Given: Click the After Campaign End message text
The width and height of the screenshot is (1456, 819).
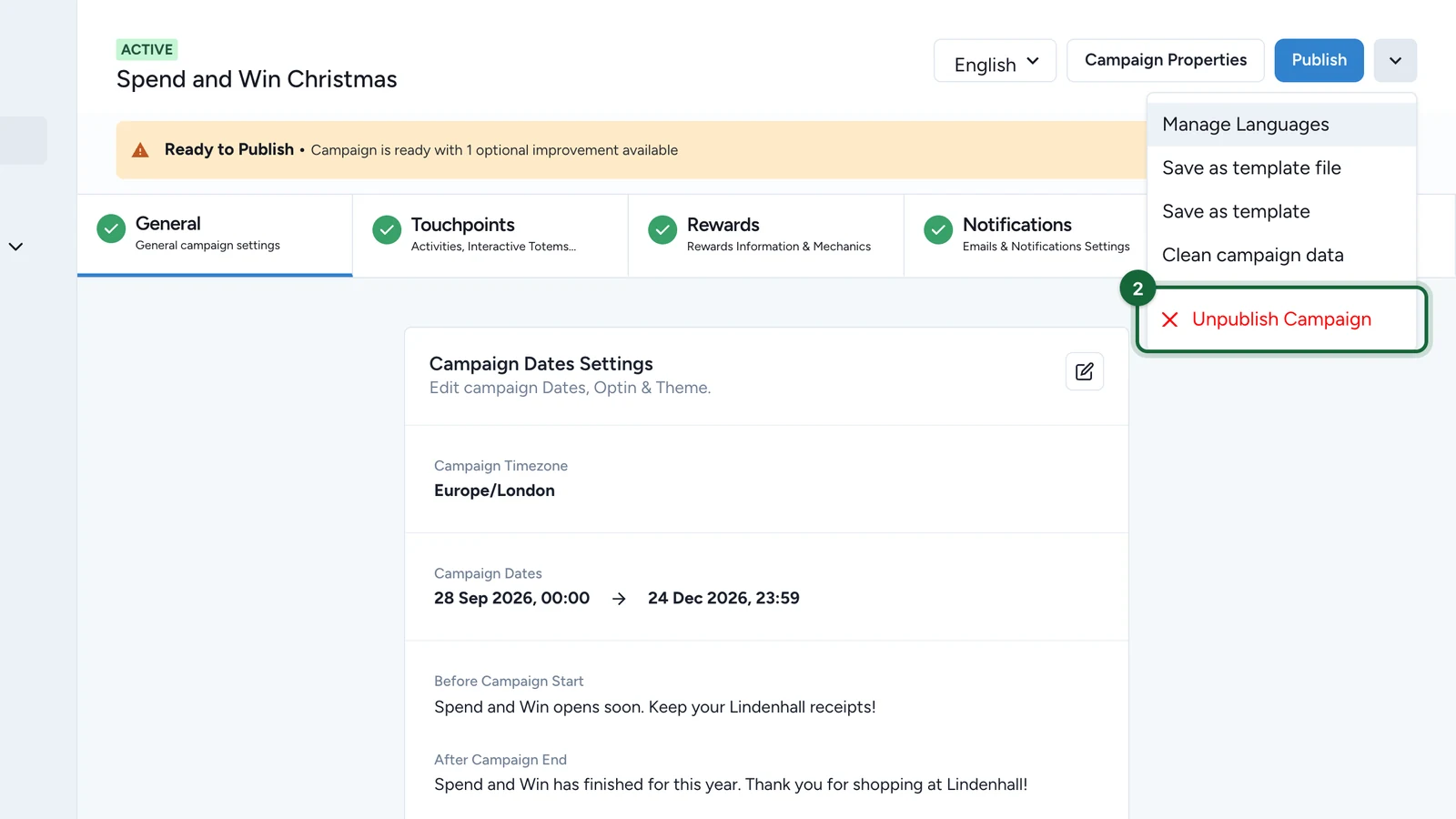Looking at the screenshot, I should pos(731,784).
